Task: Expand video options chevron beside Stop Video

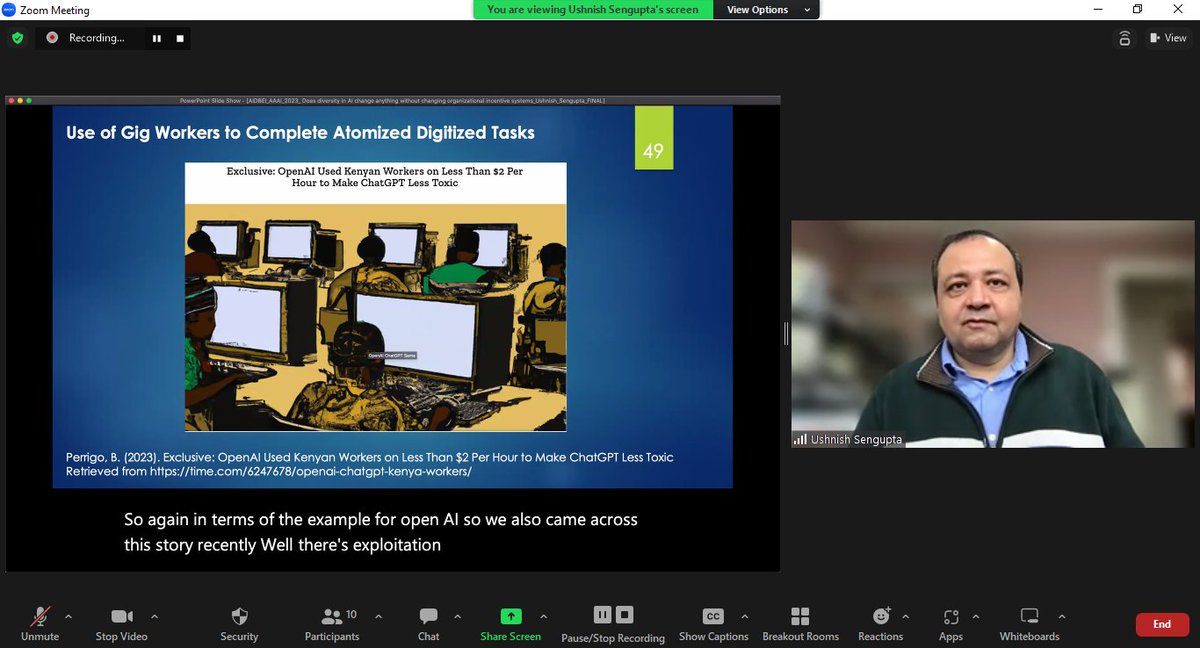Action: click(154, 616)
